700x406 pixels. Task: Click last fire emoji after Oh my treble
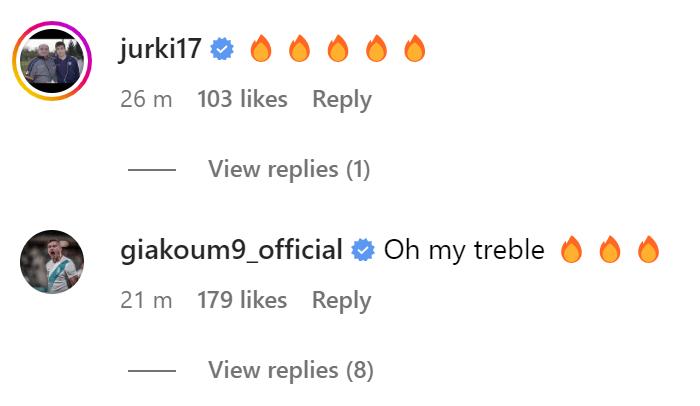[649, 249]
